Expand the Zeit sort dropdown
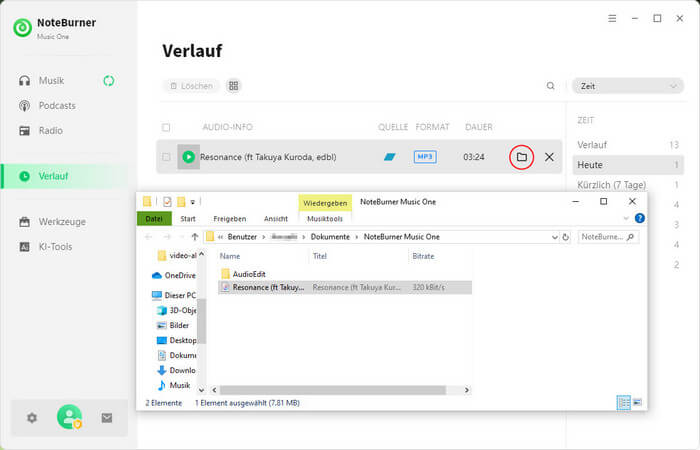The height and width of the screenshot is (450, 700). click(627, 86)
